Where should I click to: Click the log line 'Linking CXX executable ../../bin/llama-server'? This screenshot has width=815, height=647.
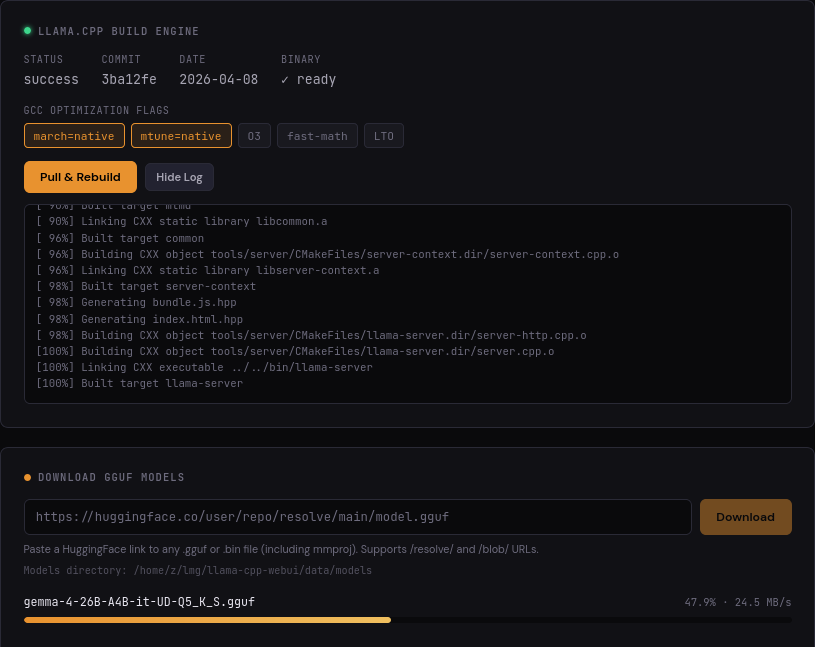[x=204, y=367]
